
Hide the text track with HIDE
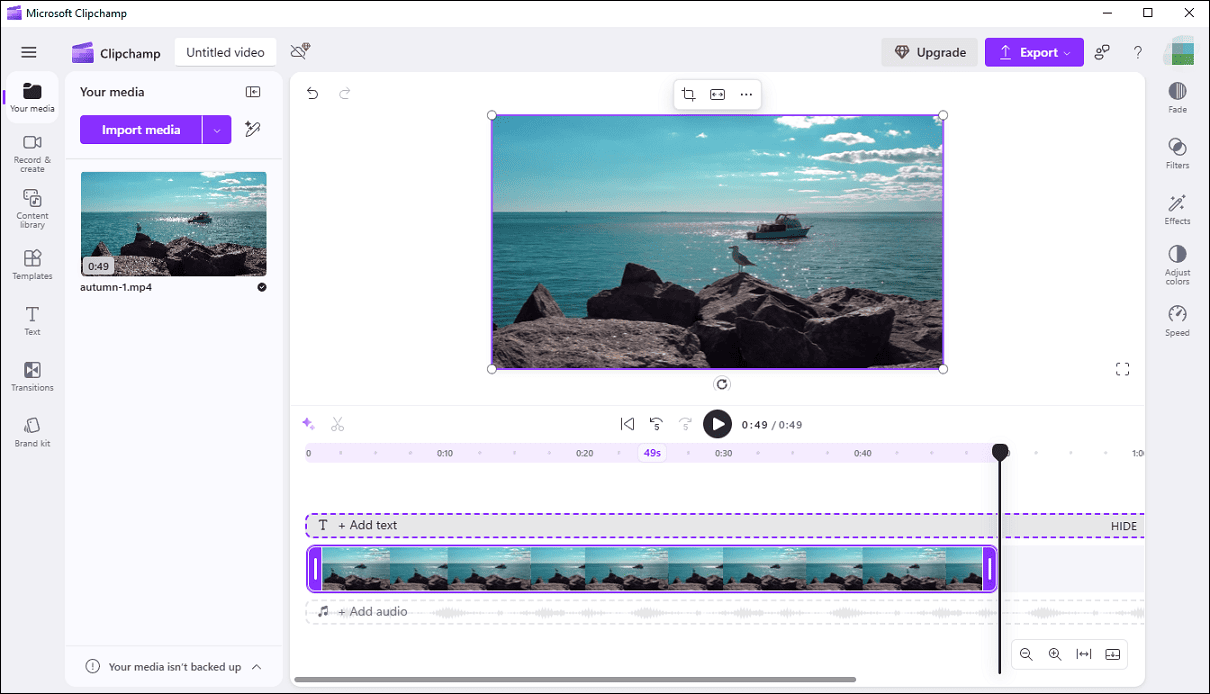point(1123,526)
